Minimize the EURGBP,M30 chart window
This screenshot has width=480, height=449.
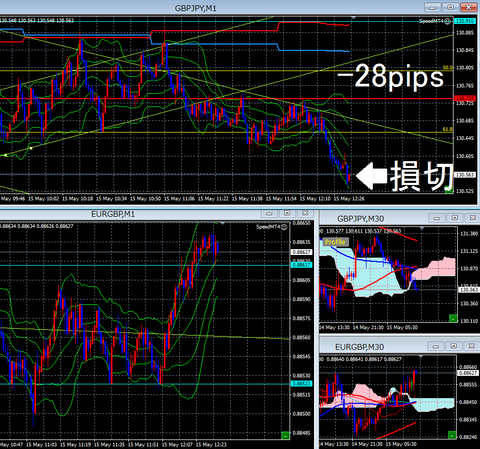(x=436, y=346)
